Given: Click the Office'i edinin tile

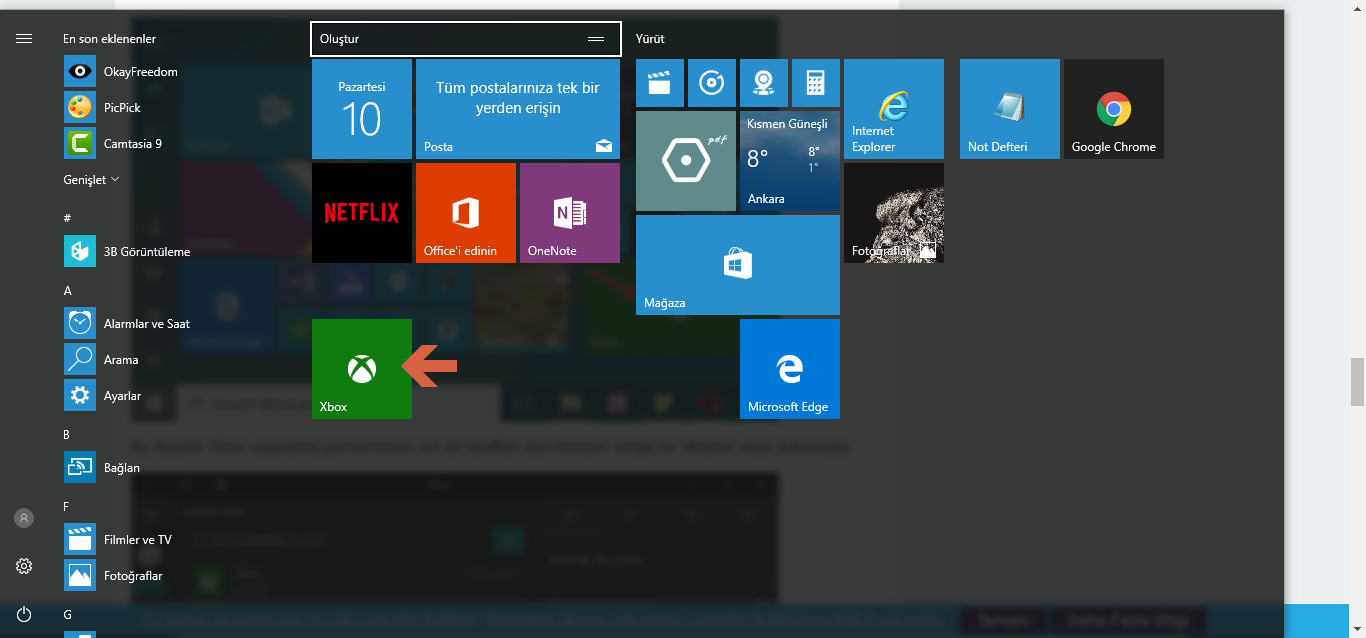Looking at the screenshot, I should tap(465, 212).
